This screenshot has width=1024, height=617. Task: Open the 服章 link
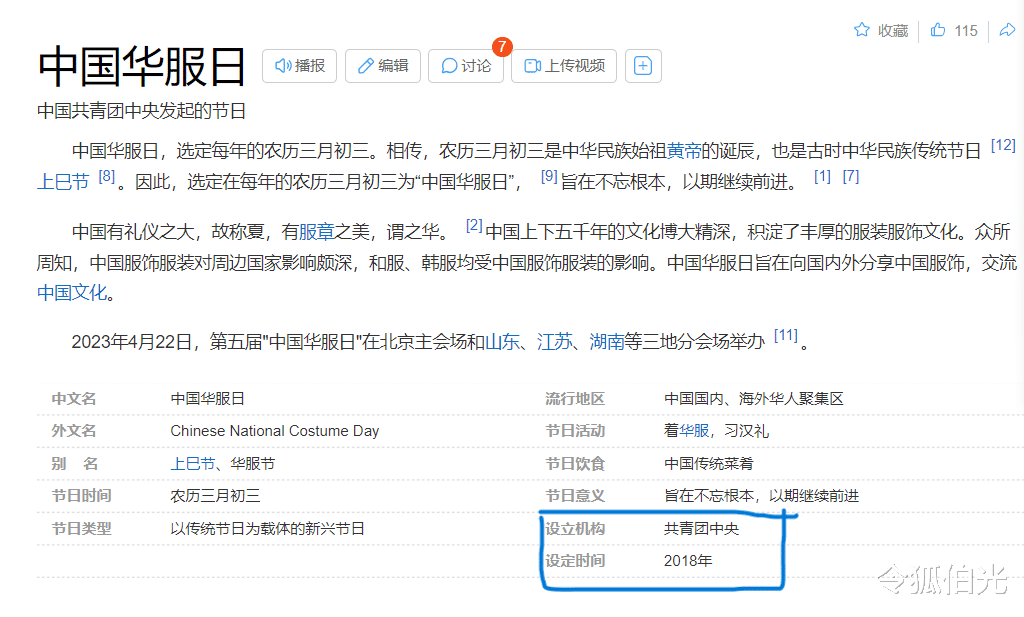click(x=316, y=232)
